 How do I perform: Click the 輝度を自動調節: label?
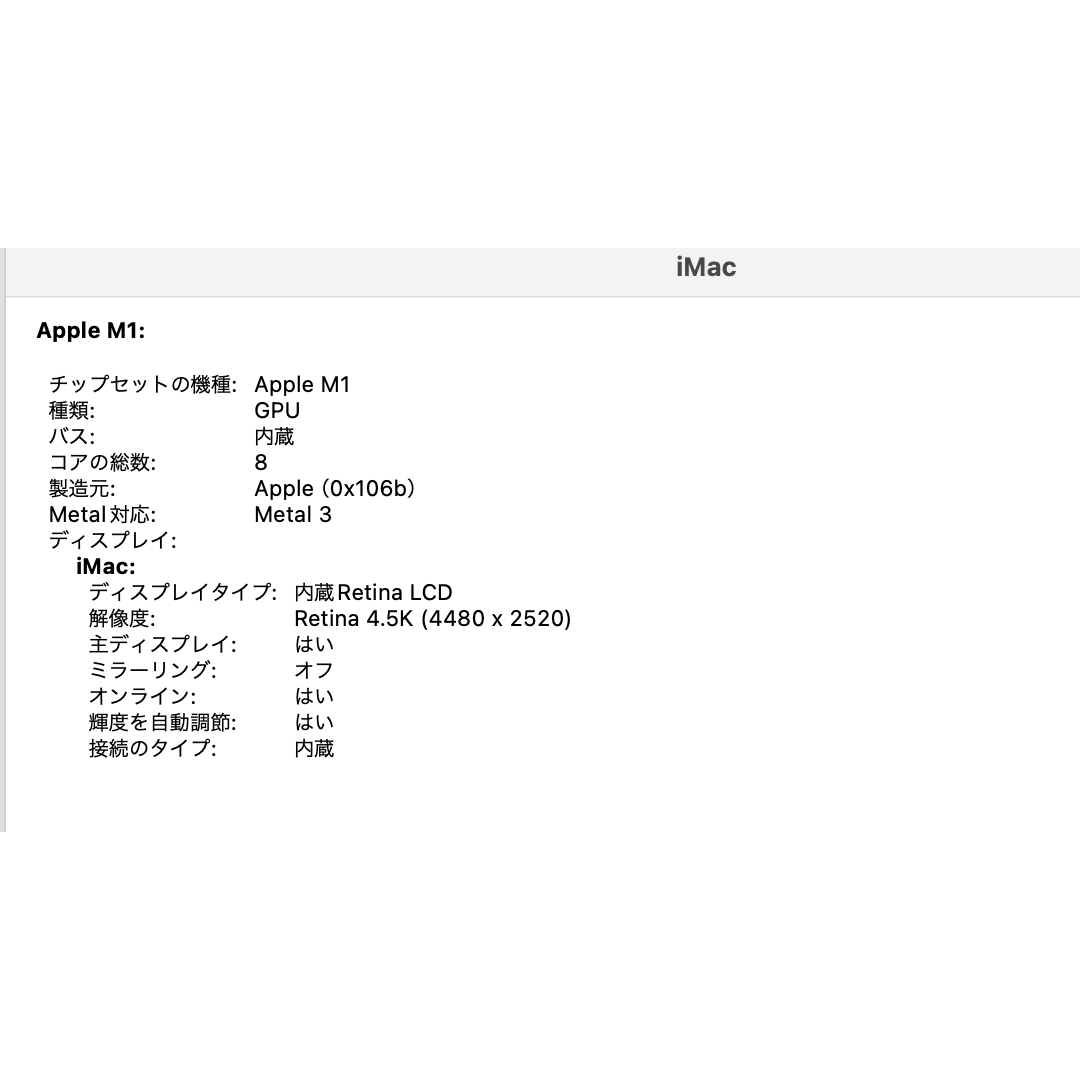163,723
